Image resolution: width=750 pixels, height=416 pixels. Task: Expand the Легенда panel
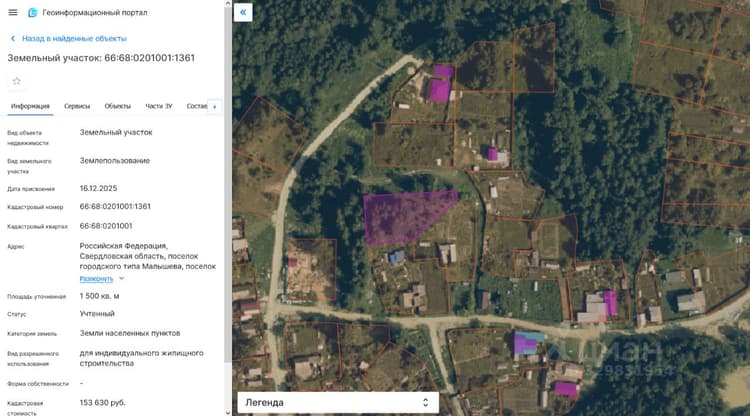[338, 403]
